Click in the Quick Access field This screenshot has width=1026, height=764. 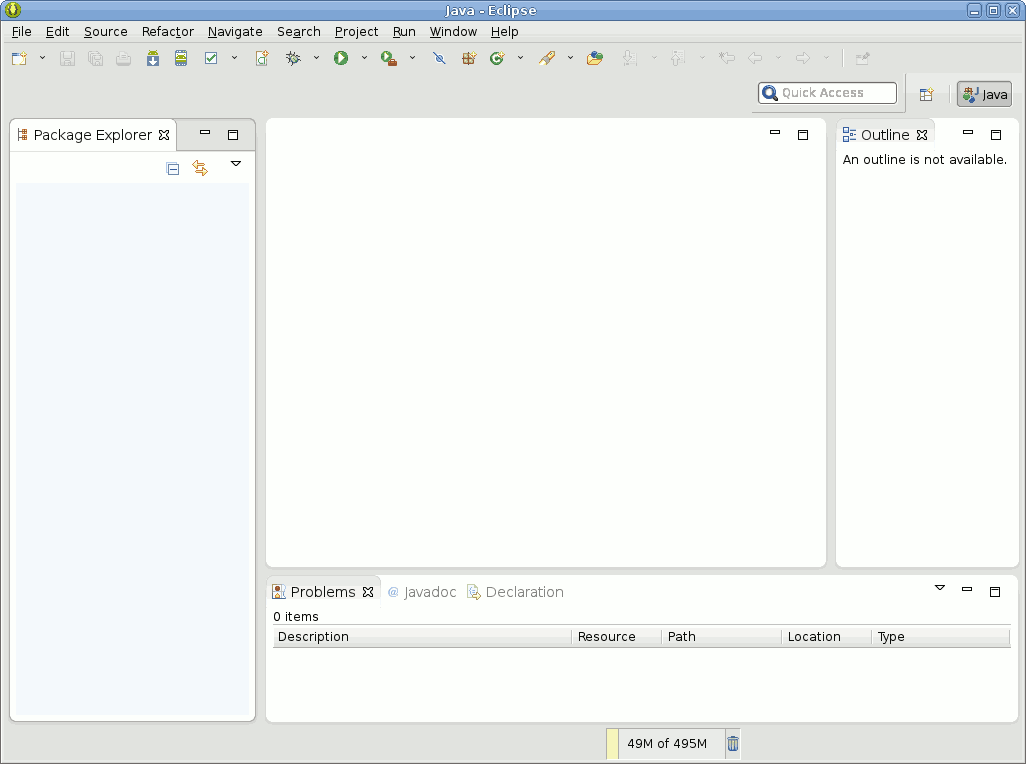pos(827,93)
